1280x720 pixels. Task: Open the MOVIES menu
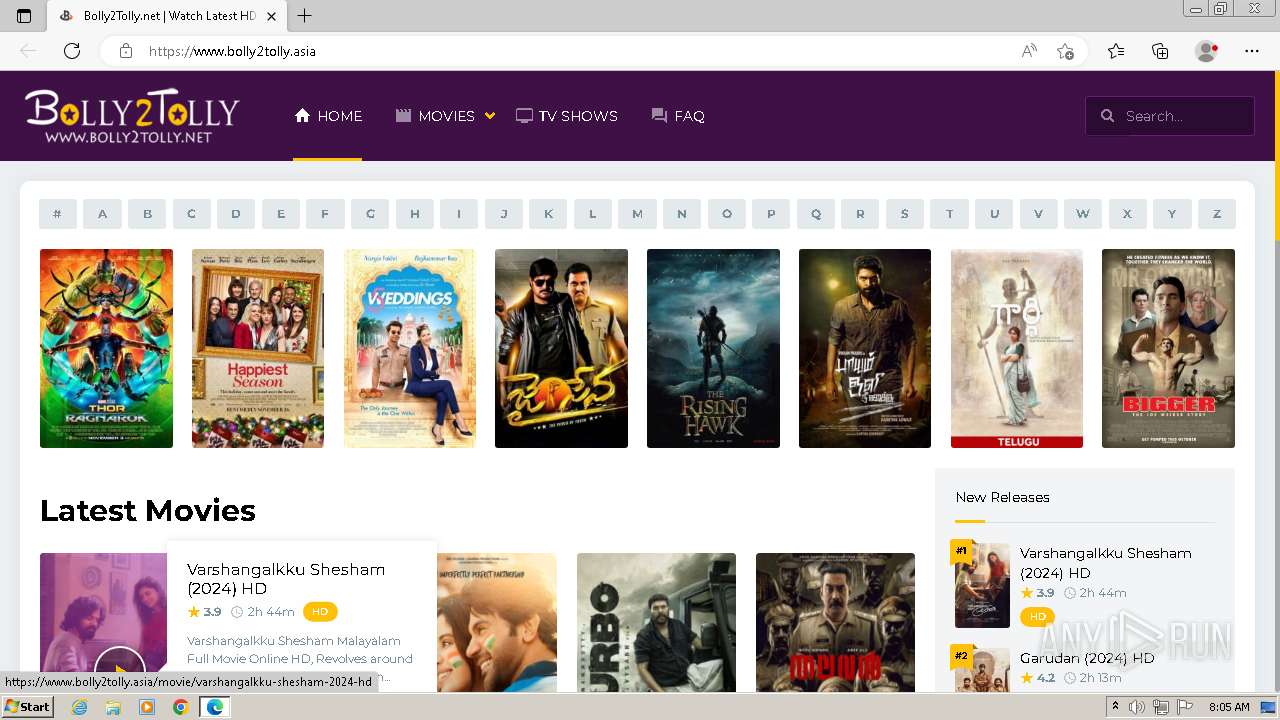(x=435, y=116)
